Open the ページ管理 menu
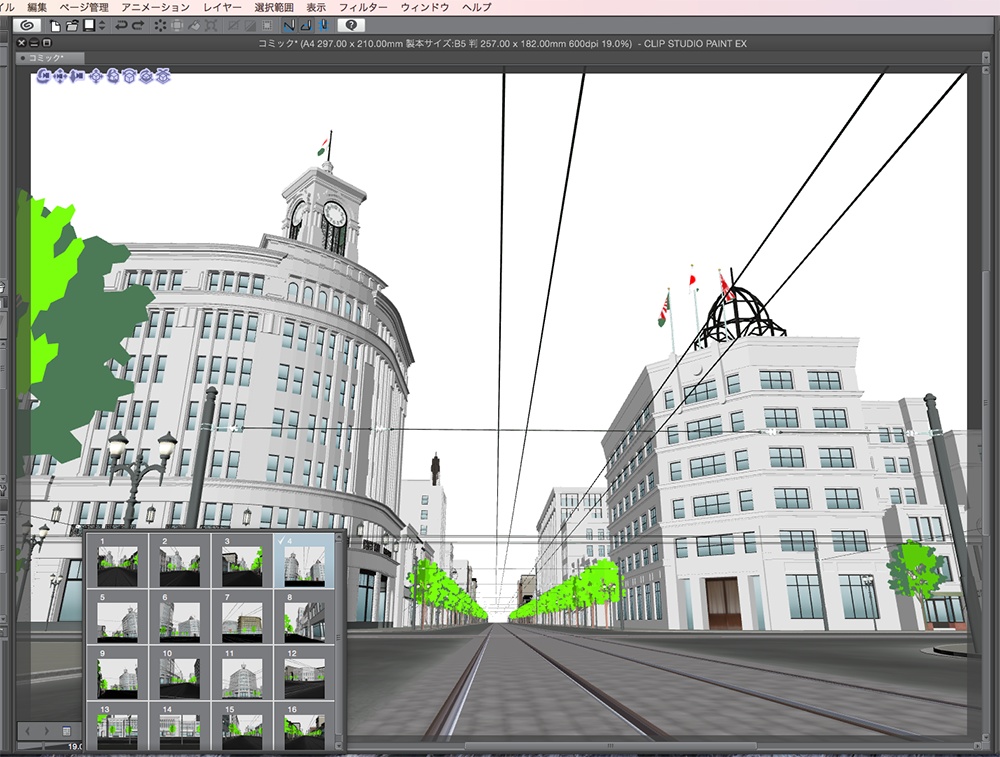Screen dimensions: 1000x757 (x=84, y=7)
